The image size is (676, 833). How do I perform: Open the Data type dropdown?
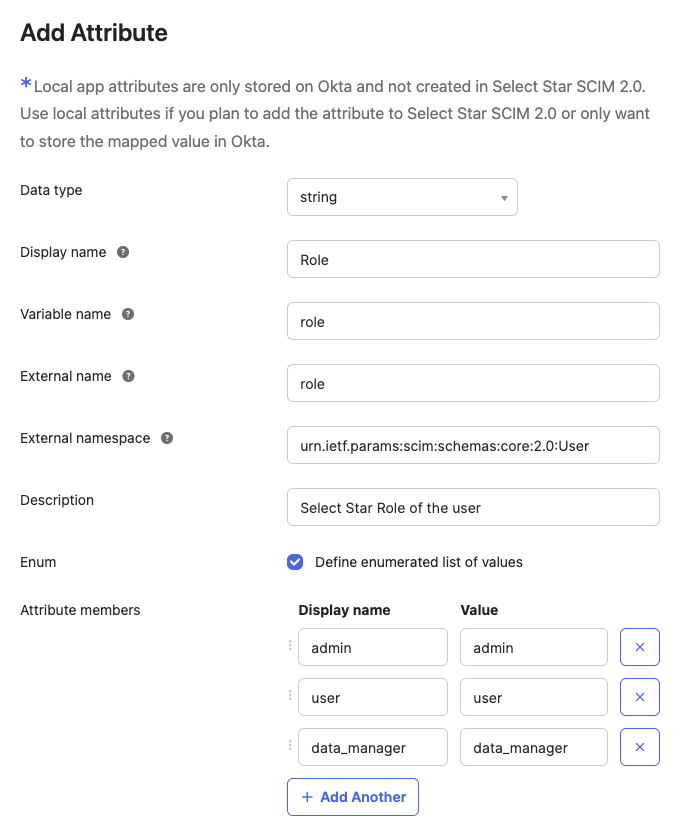pyautogui.click(x=402, y=197)
